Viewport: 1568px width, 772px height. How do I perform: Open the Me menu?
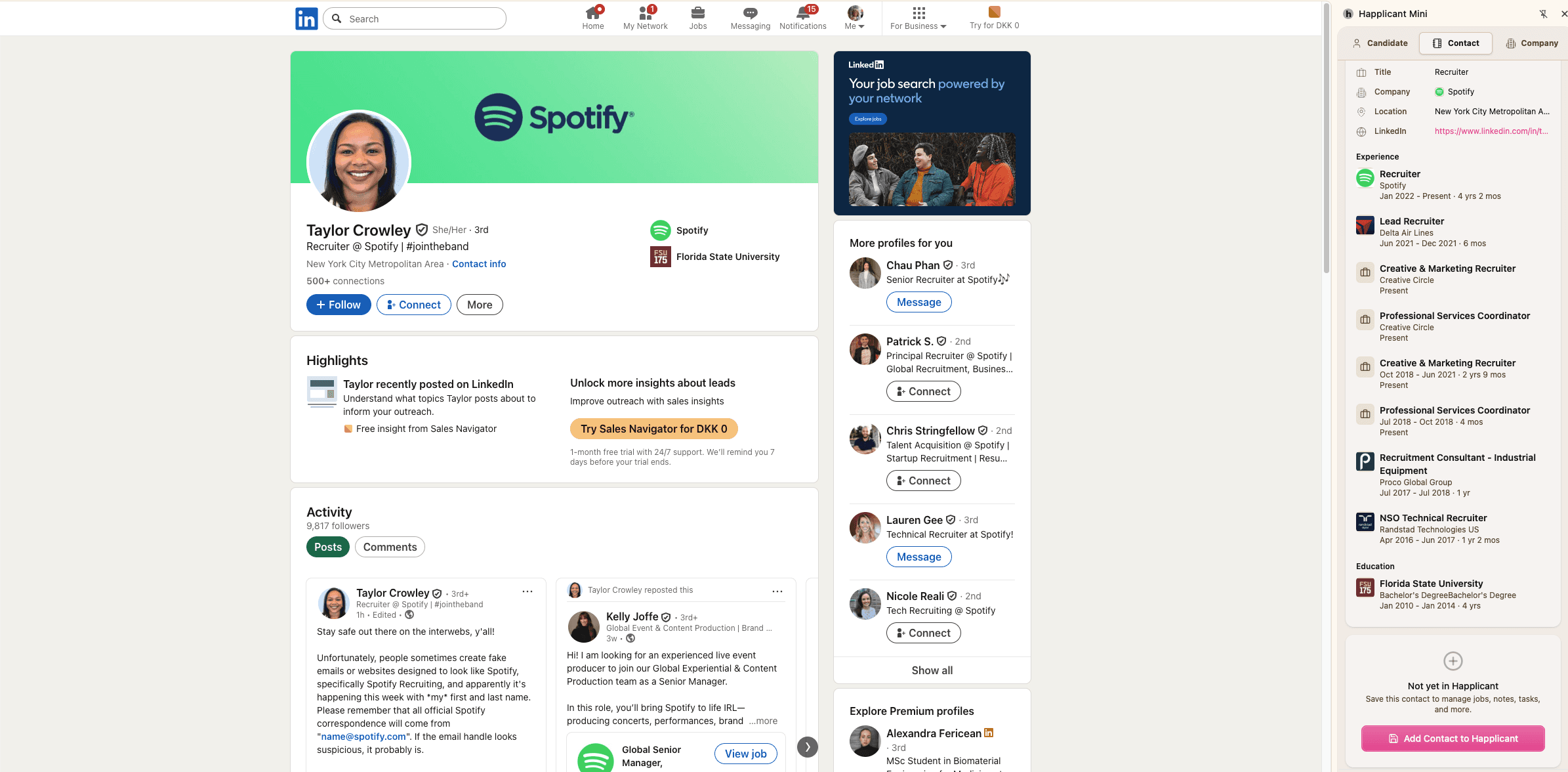(x=854, y=18)
